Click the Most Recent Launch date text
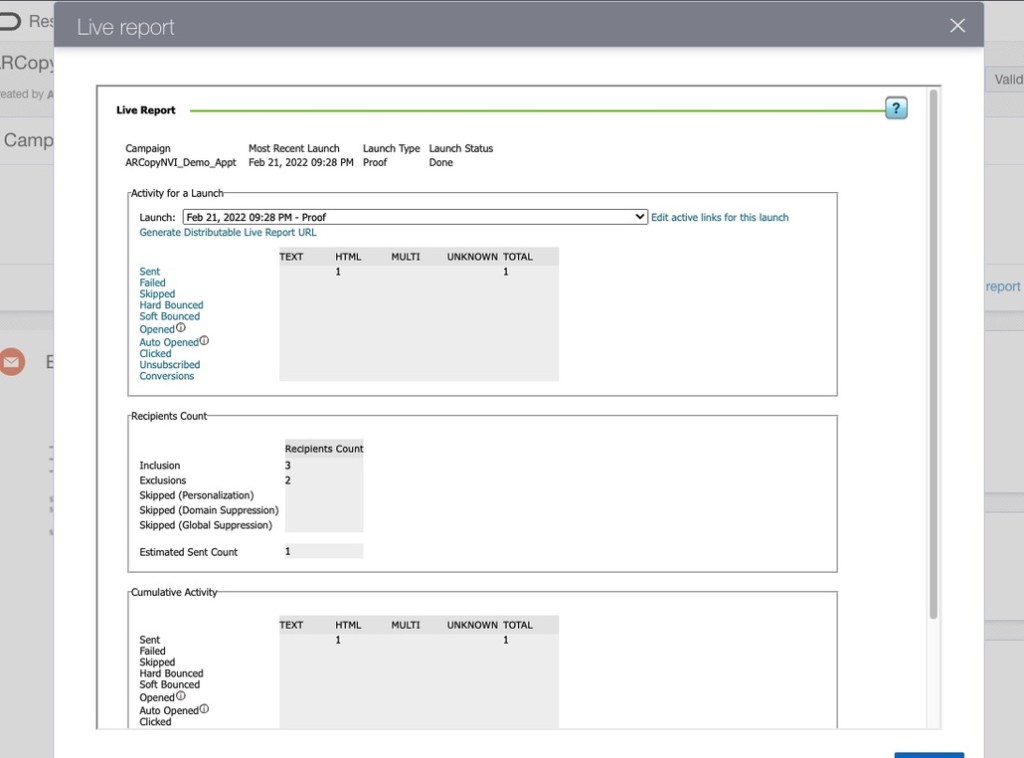This screenshot has width=1024, height=758. pyautogui.click(x=300, y=163)
